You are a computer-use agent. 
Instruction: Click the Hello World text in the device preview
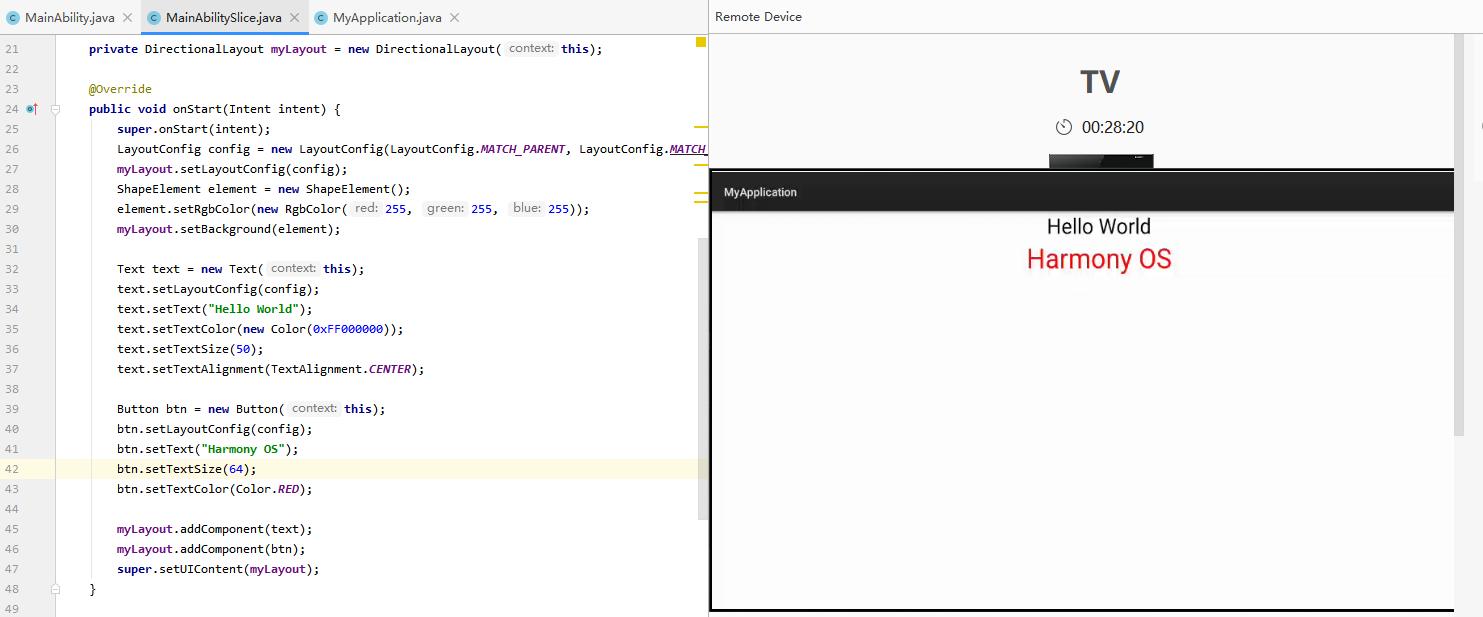click(1099, 227)
